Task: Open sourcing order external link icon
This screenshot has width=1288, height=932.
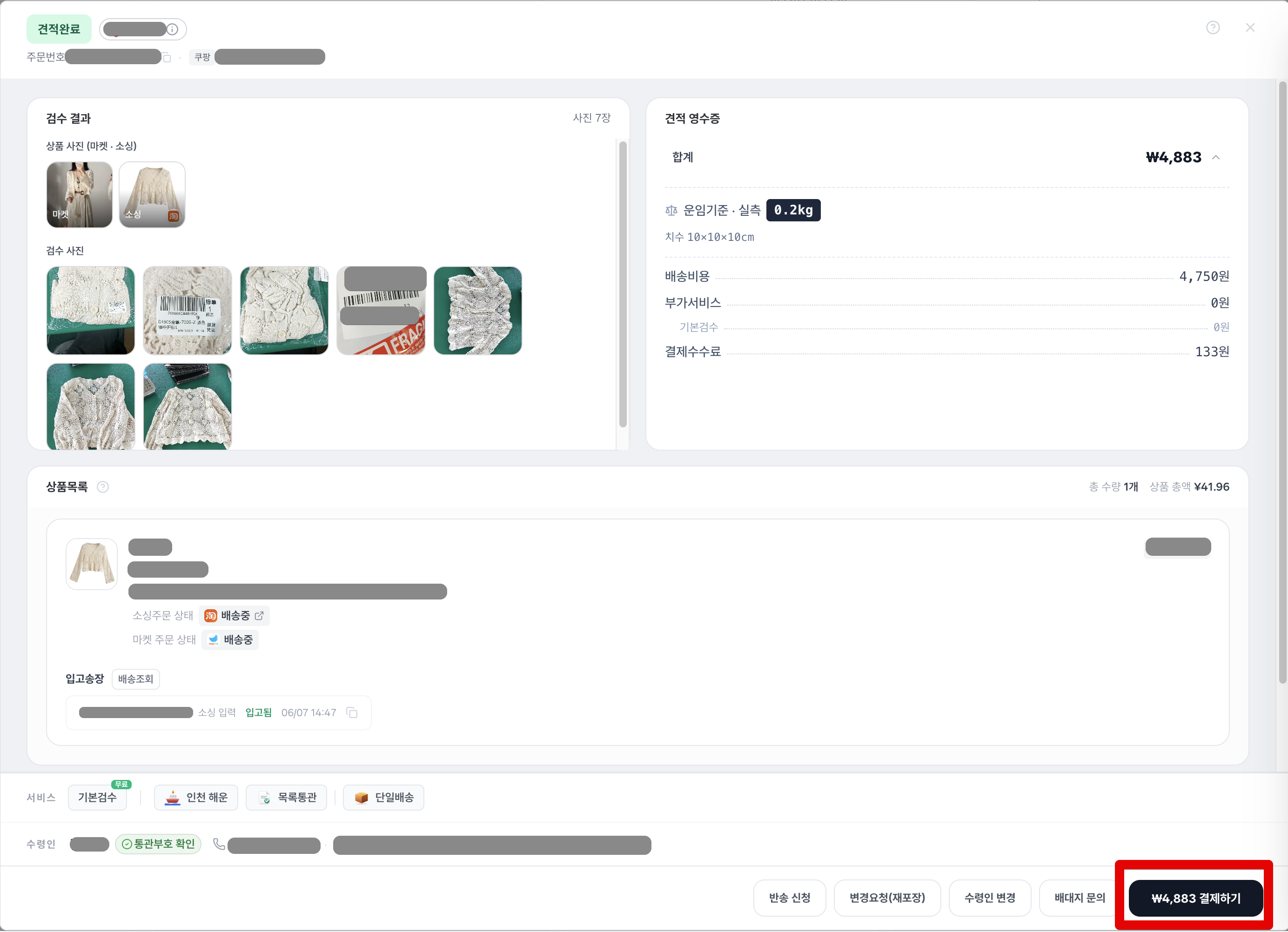Action: (x=259, y=615)
